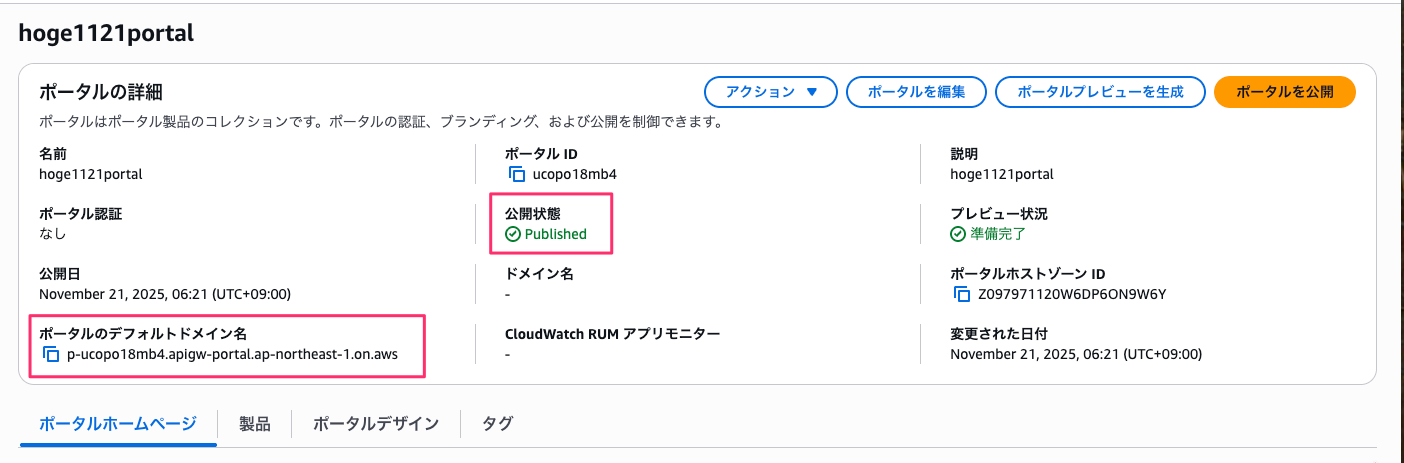Click the 準備完了 preview status text
This screenshot has height=463, width=1404.
(998, 234)
